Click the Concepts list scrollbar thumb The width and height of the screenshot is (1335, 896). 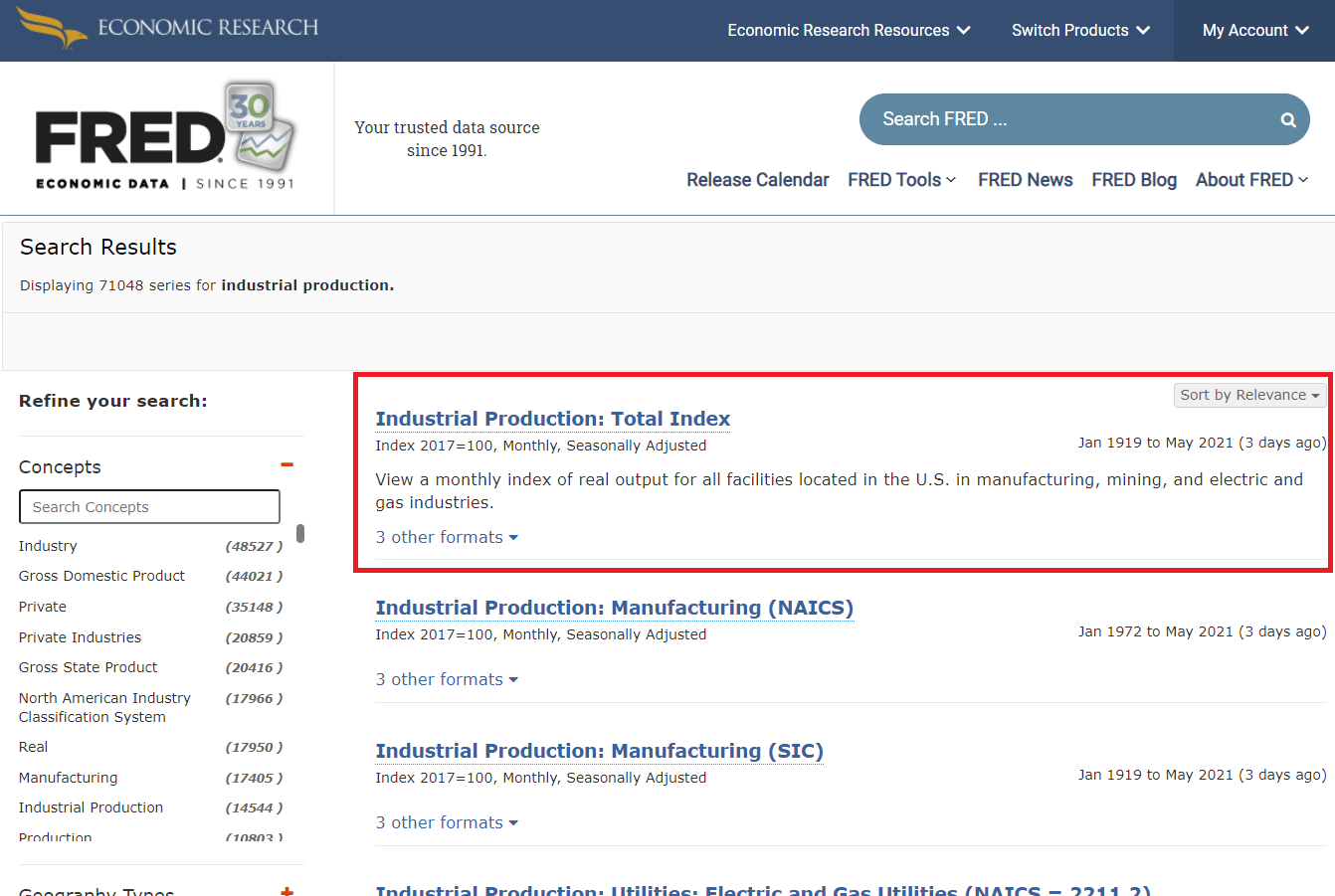click(300, 533)
